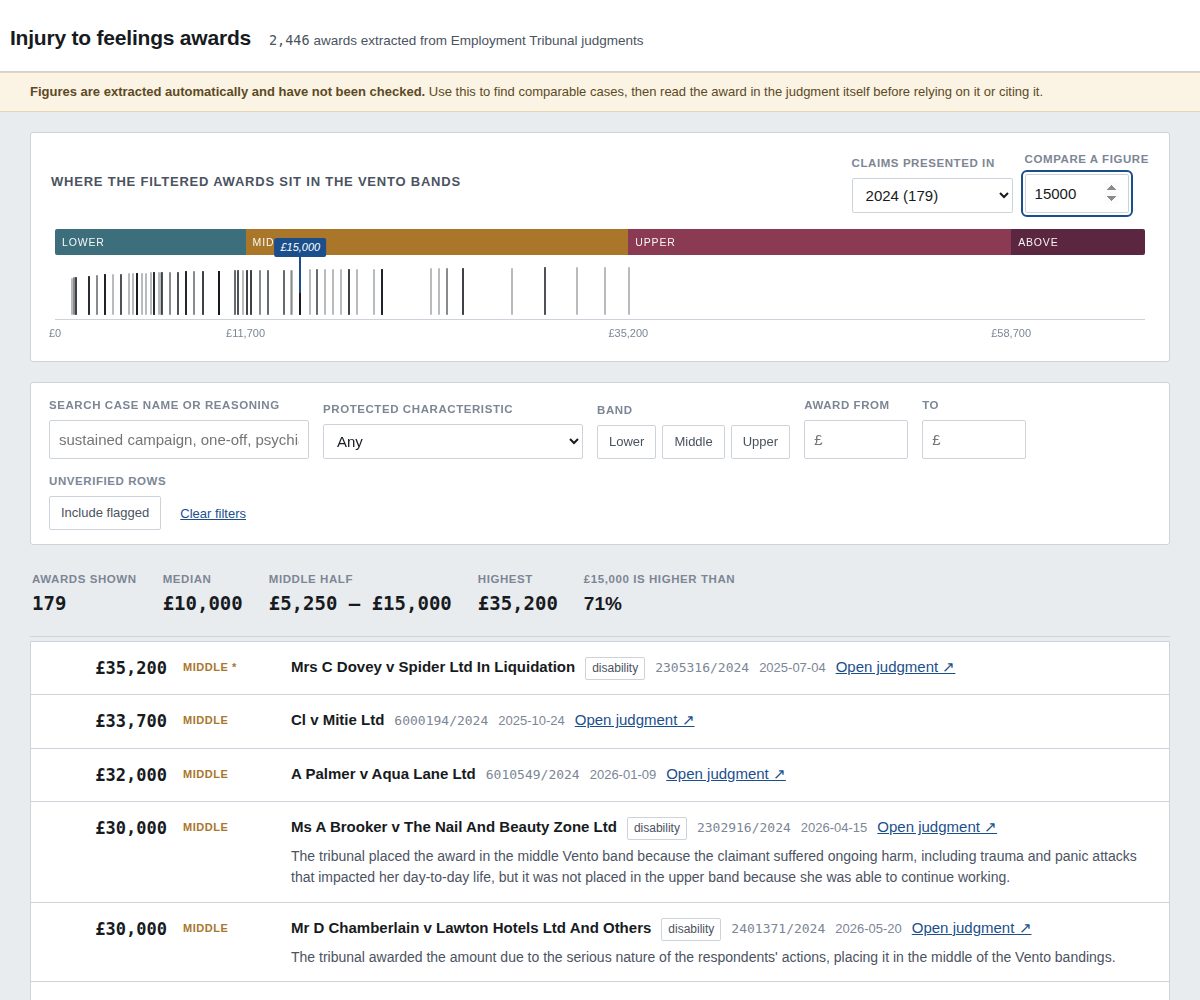Click the disability tag on the Dovey row

[615, 667]
